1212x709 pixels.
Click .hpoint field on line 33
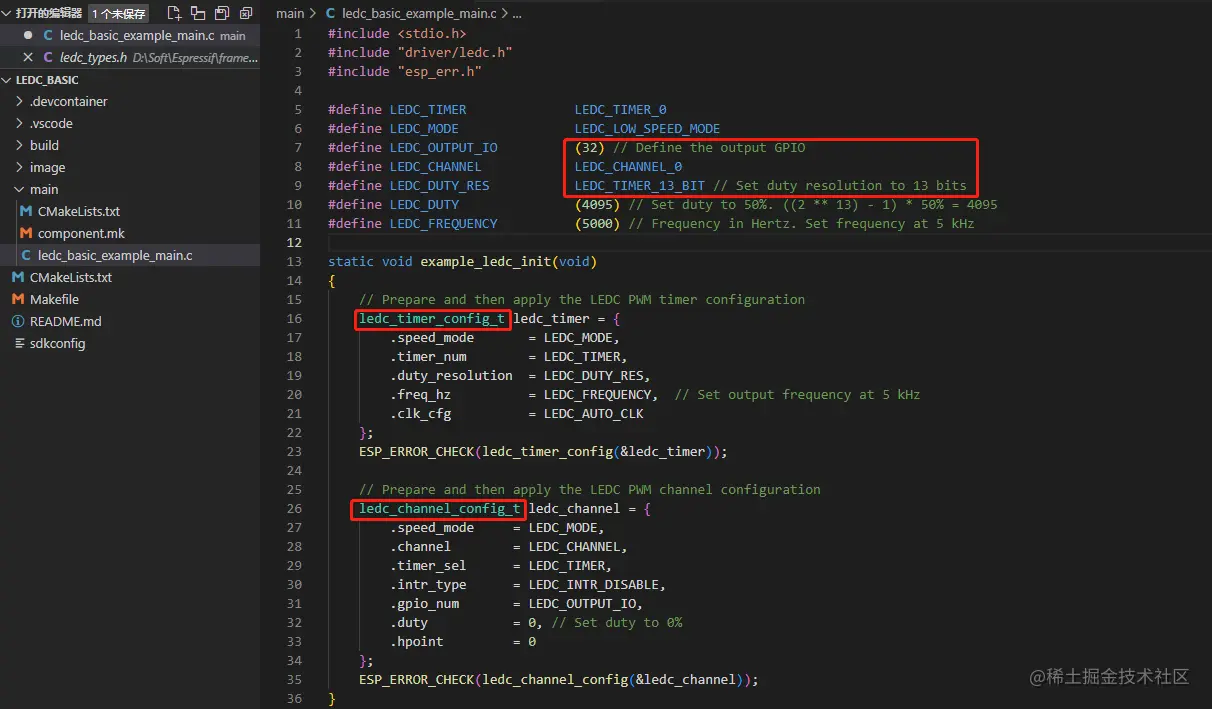[416, 641]
